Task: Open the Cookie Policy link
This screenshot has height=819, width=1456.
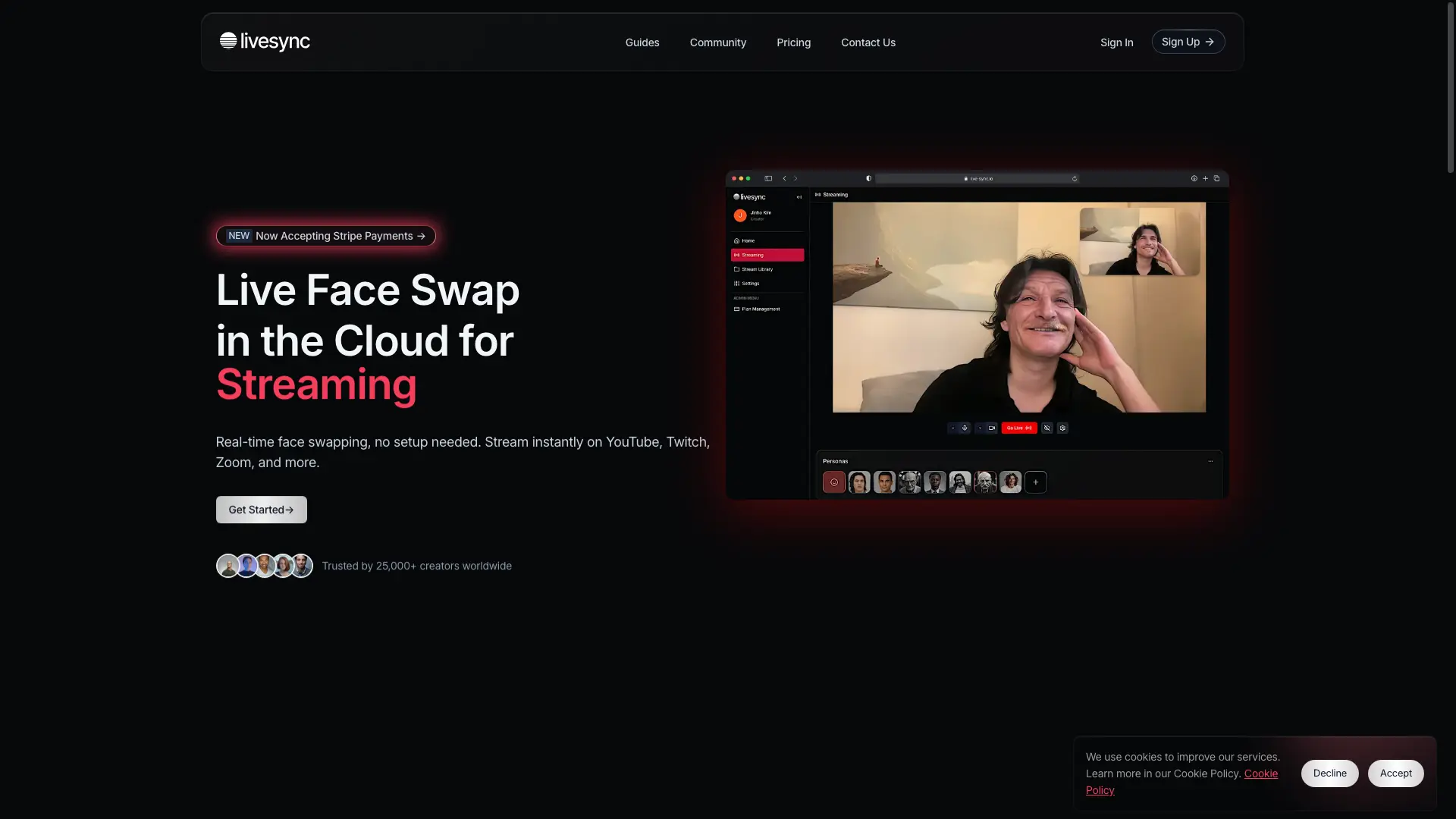Action: click(1181, 782)
